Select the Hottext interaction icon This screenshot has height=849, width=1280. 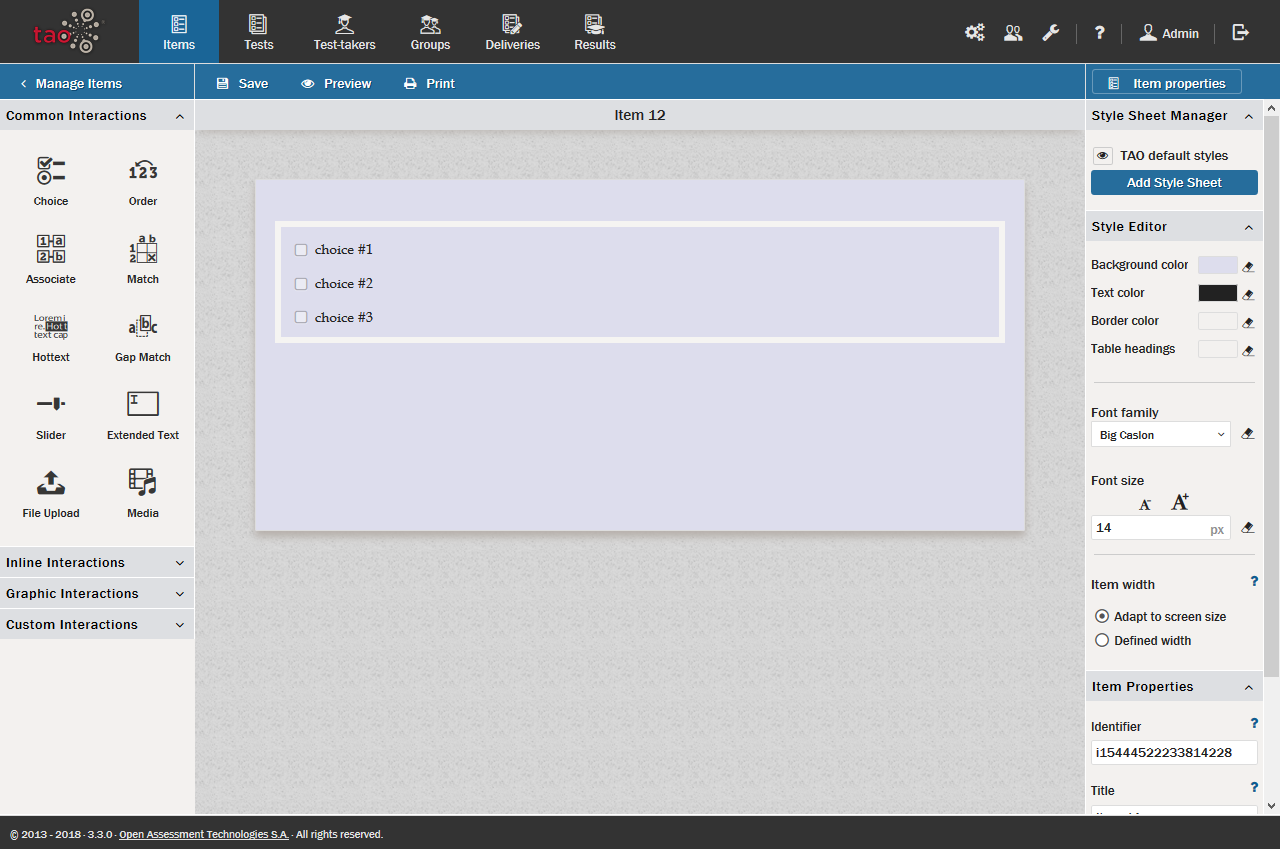point(51,327)
